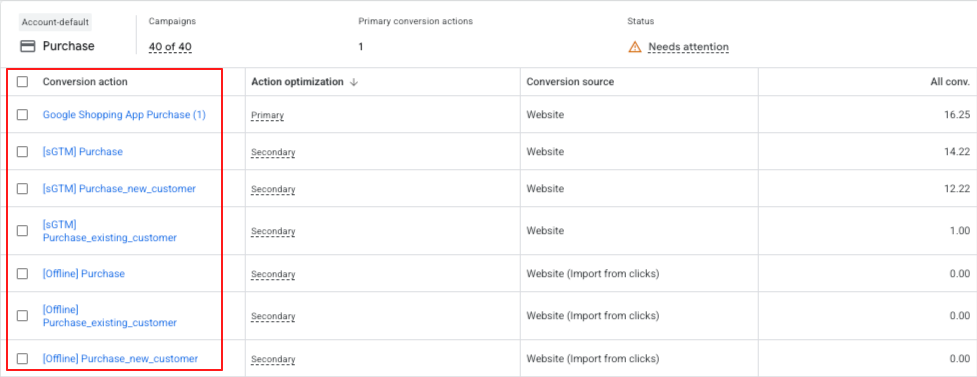Click the Conversion source column header

[x=570, y=82]
